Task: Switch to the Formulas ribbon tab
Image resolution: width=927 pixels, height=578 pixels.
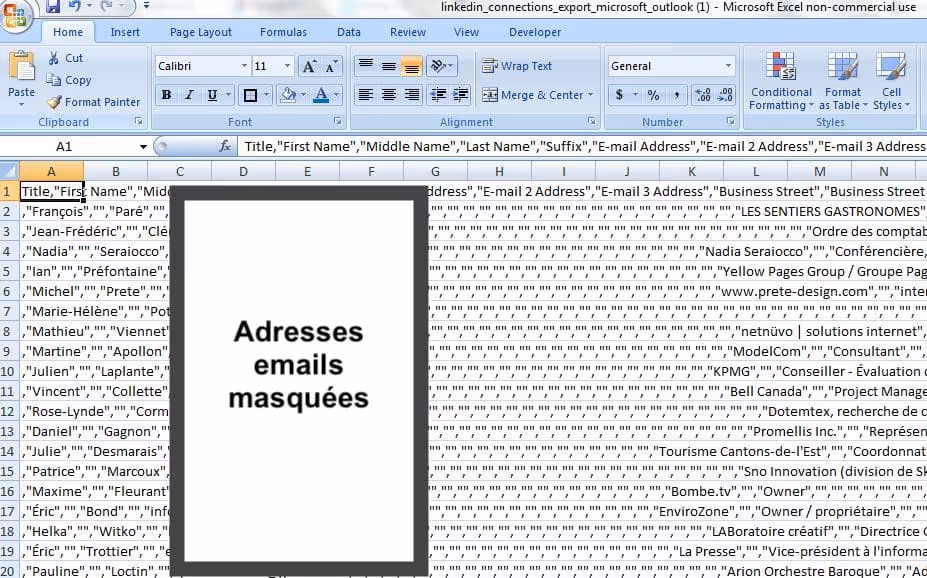Action: (283, 31)
